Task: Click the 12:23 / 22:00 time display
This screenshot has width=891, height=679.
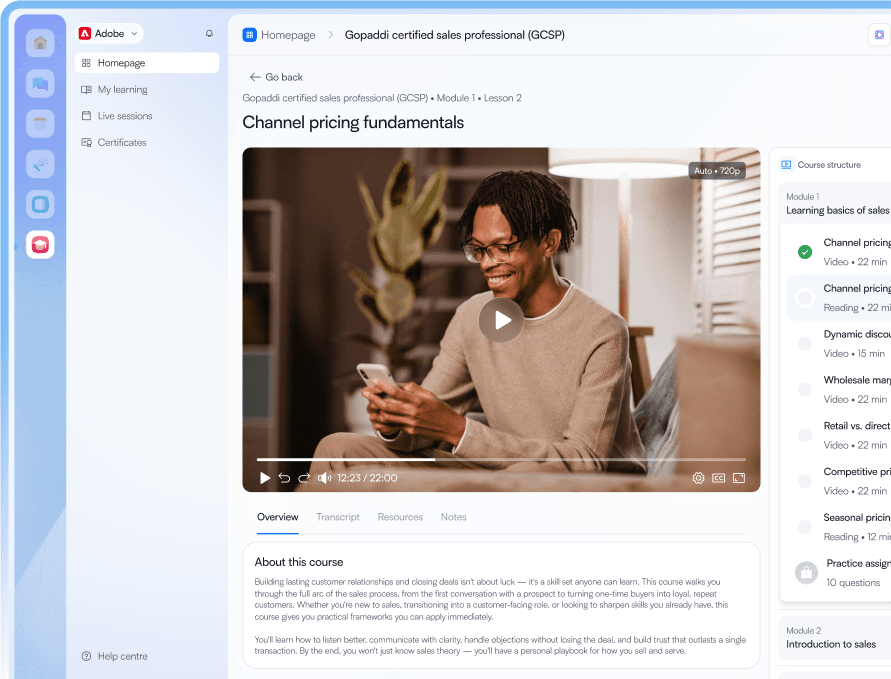Action: (367, 478)
